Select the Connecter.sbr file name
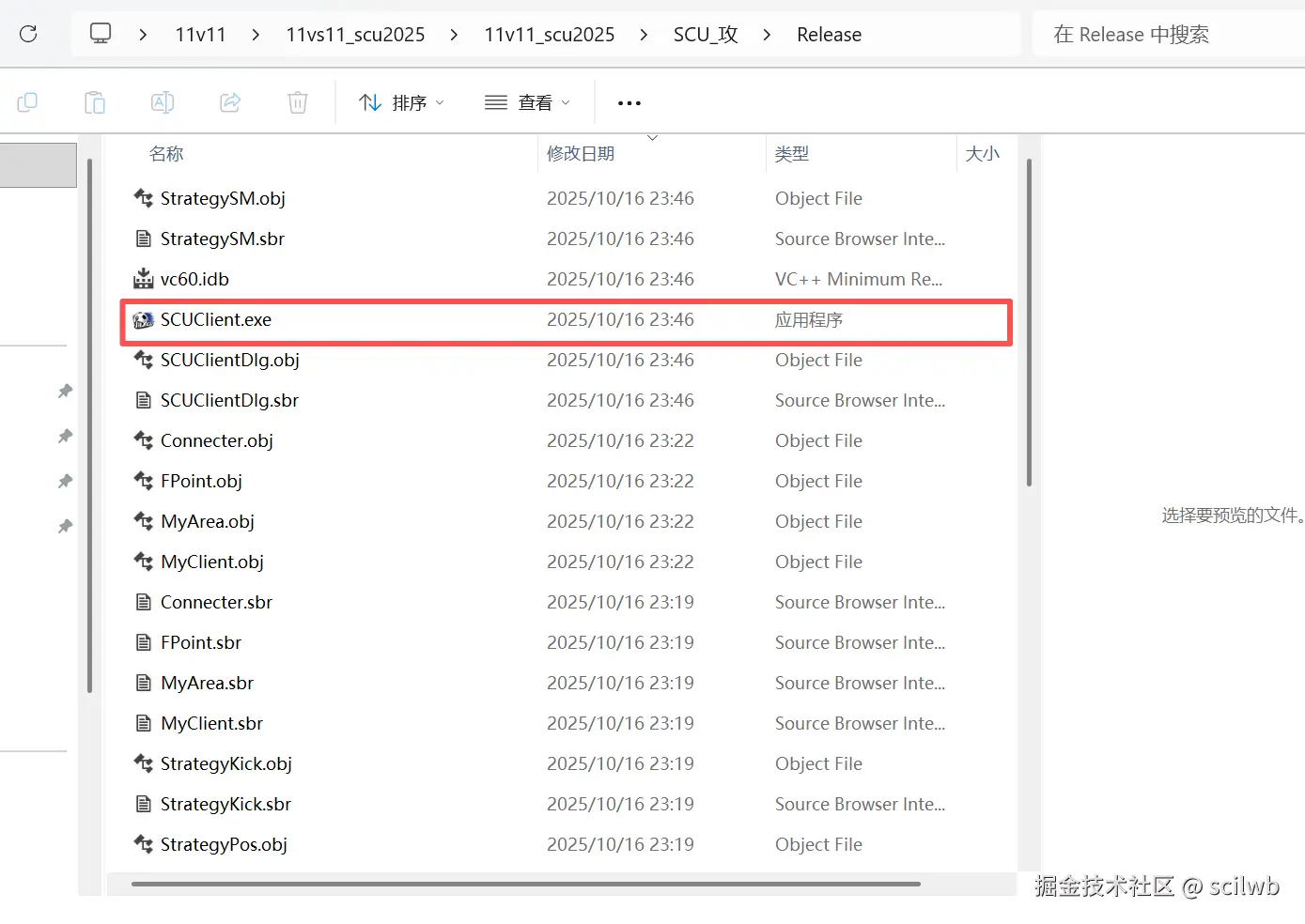The image size is (1305, 924). 216,602
